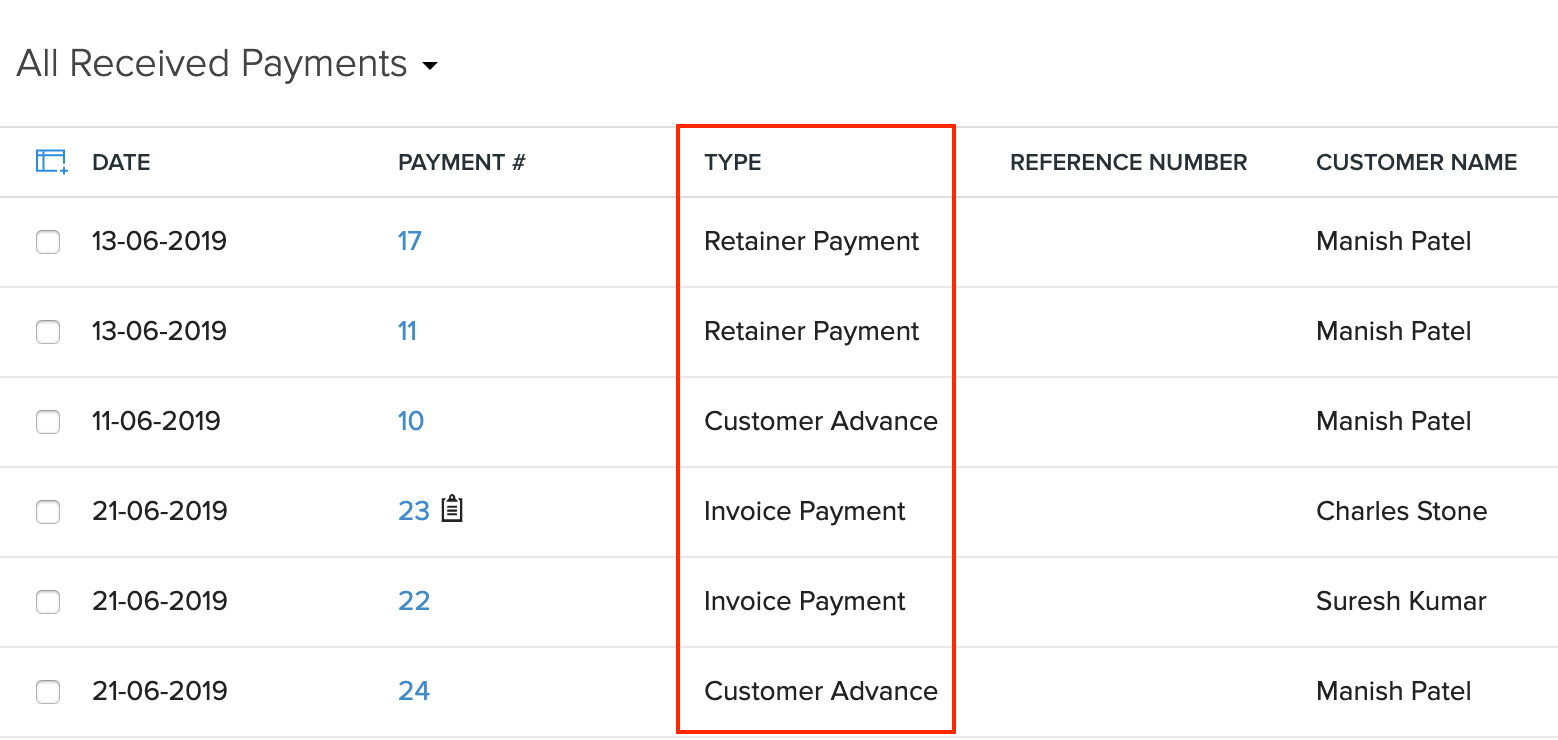Image resolution: width=1558 pixels, height=740 pixels.
Task: Open payment number 17
Action: [x=410, y=241]
